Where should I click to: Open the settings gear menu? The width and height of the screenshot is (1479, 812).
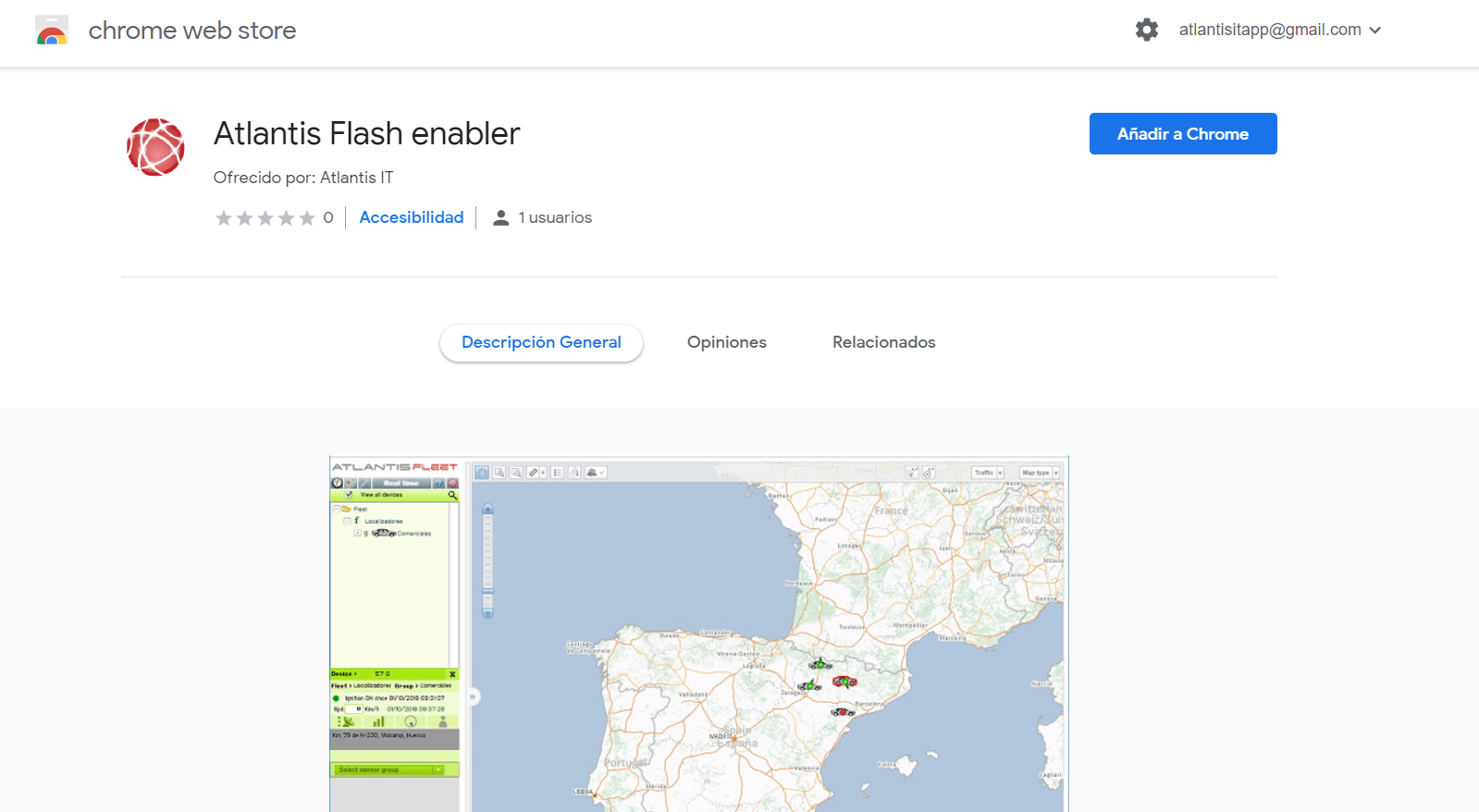click(1147, 30)
